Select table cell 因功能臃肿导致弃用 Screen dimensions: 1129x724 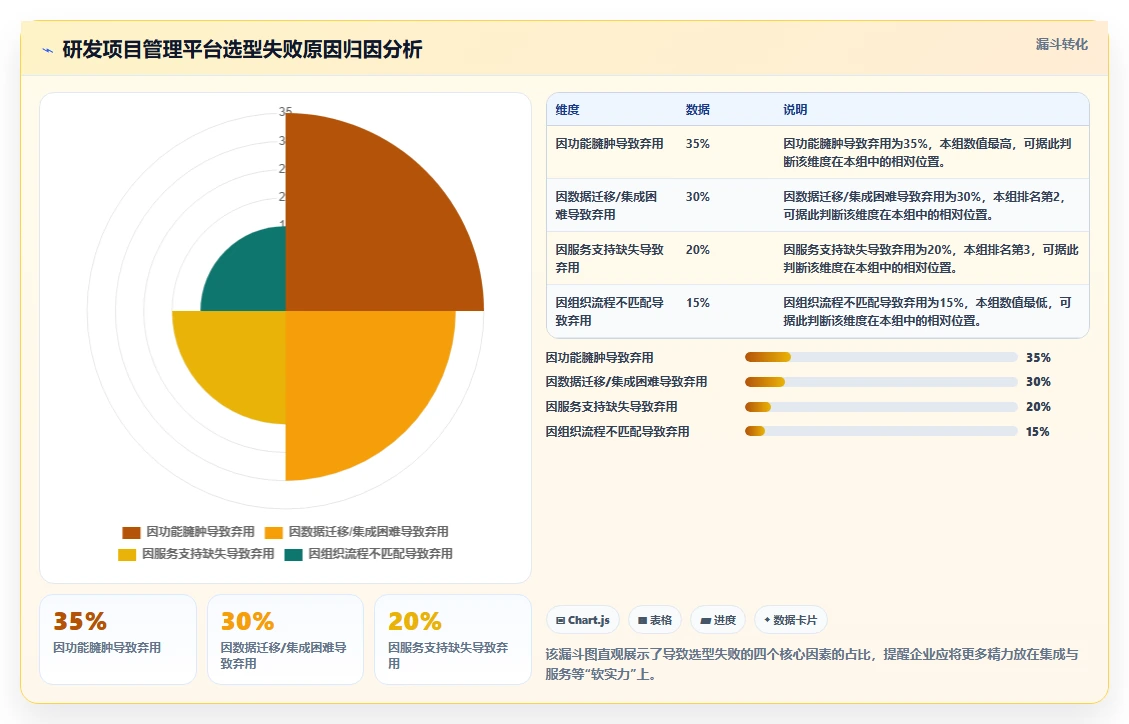pyautogui.click(x=609, y=144)
